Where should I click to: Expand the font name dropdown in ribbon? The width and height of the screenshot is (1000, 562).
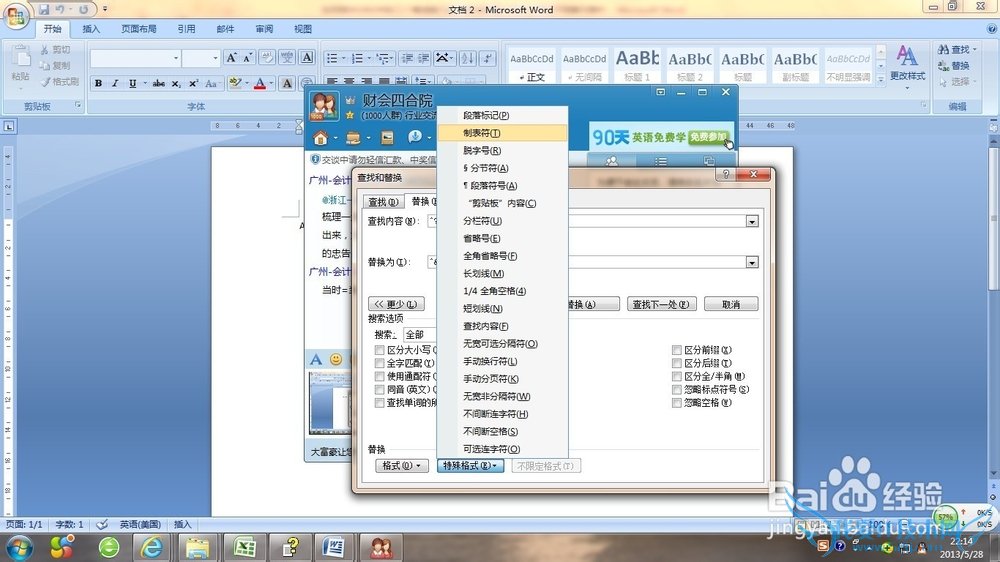click(174, 58)
